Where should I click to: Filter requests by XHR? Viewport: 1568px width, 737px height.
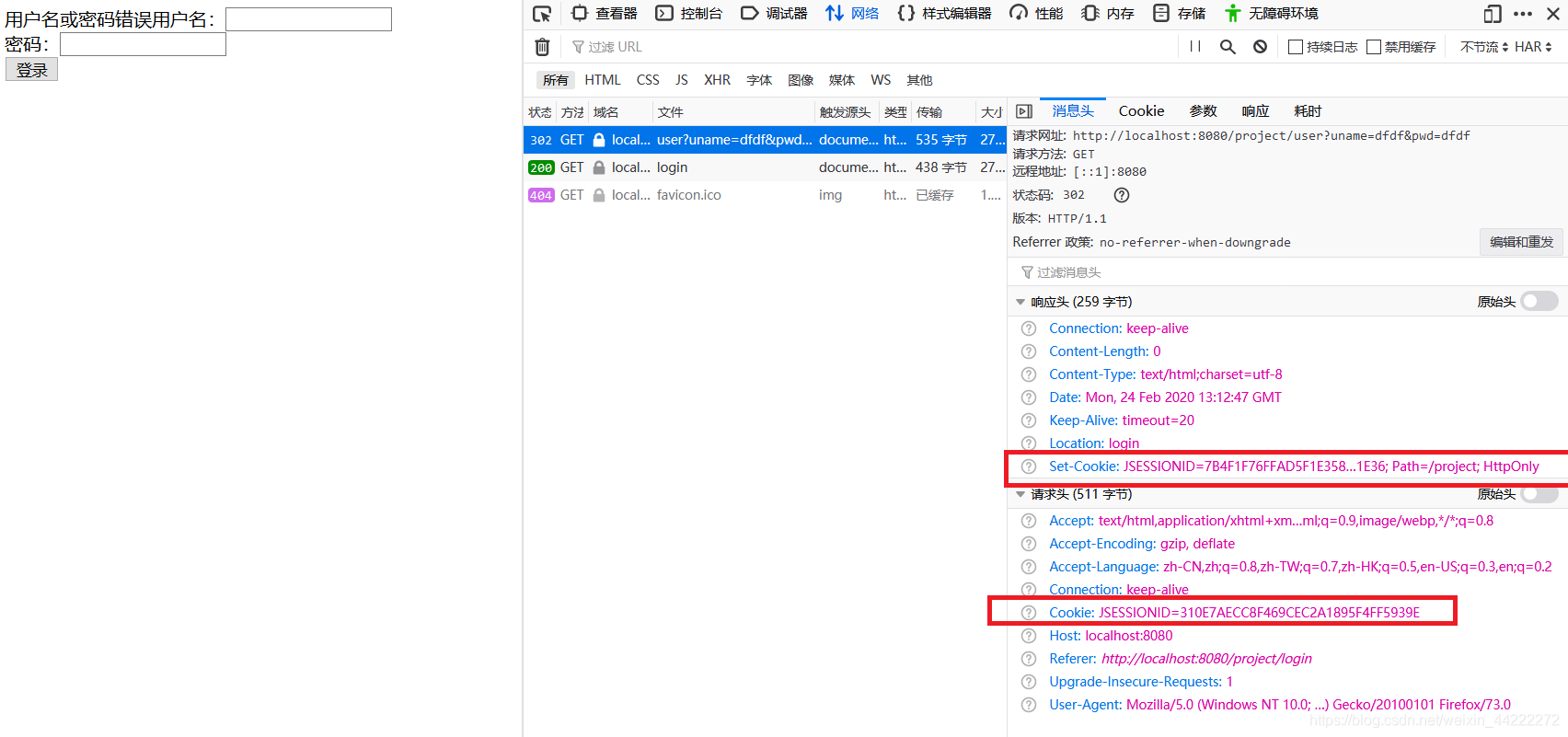pyautogui.click(x=718, y=80)
